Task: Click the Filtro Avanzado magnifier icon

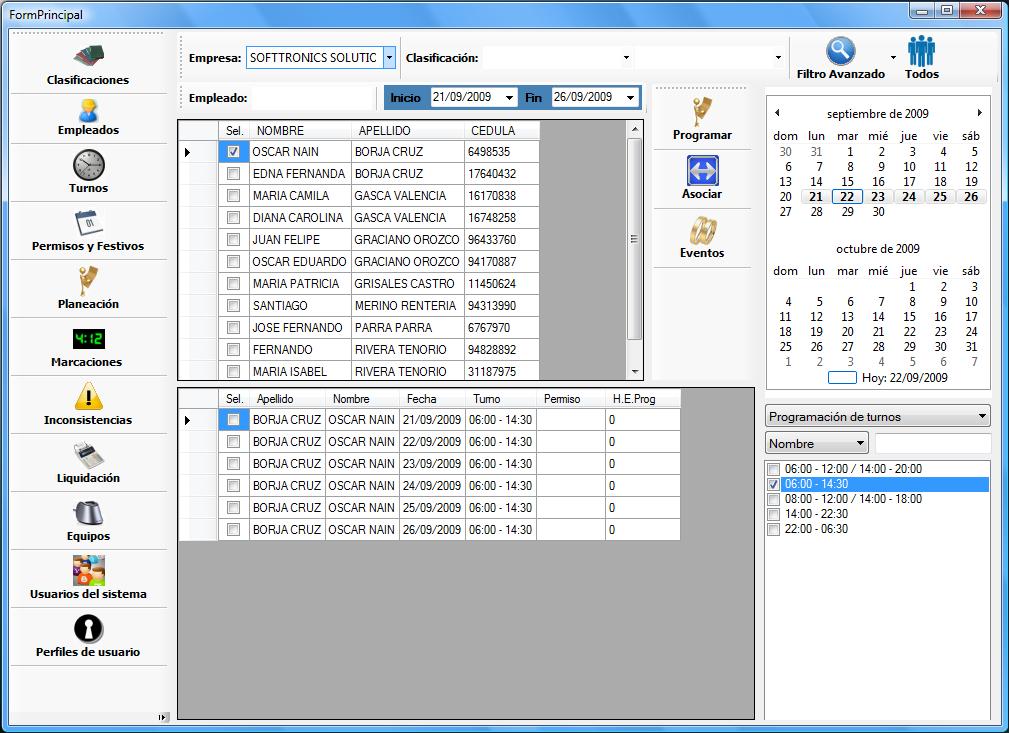Action: [840, 51]
